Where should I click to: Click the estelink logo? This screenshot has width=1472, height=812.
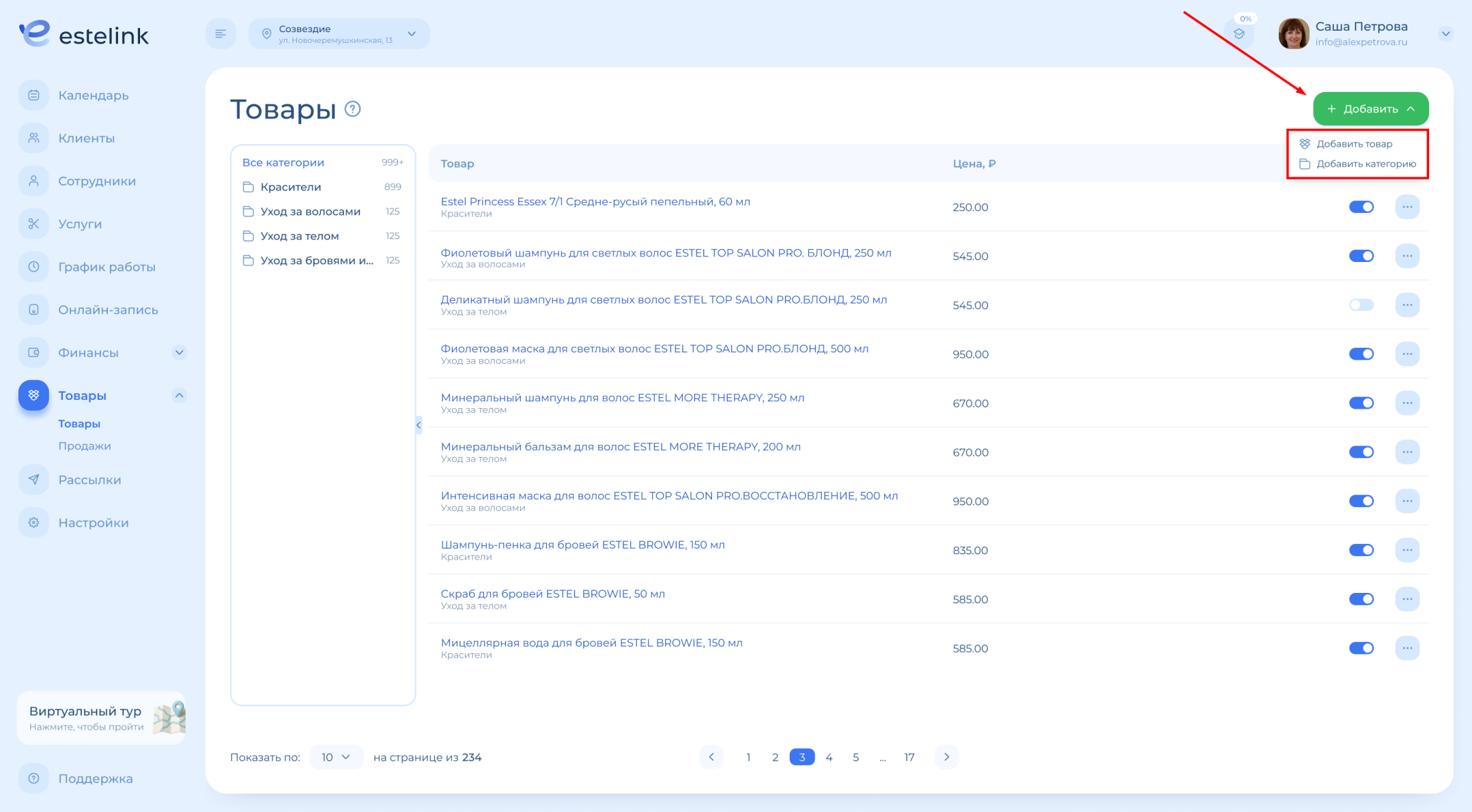click(84, 33)
